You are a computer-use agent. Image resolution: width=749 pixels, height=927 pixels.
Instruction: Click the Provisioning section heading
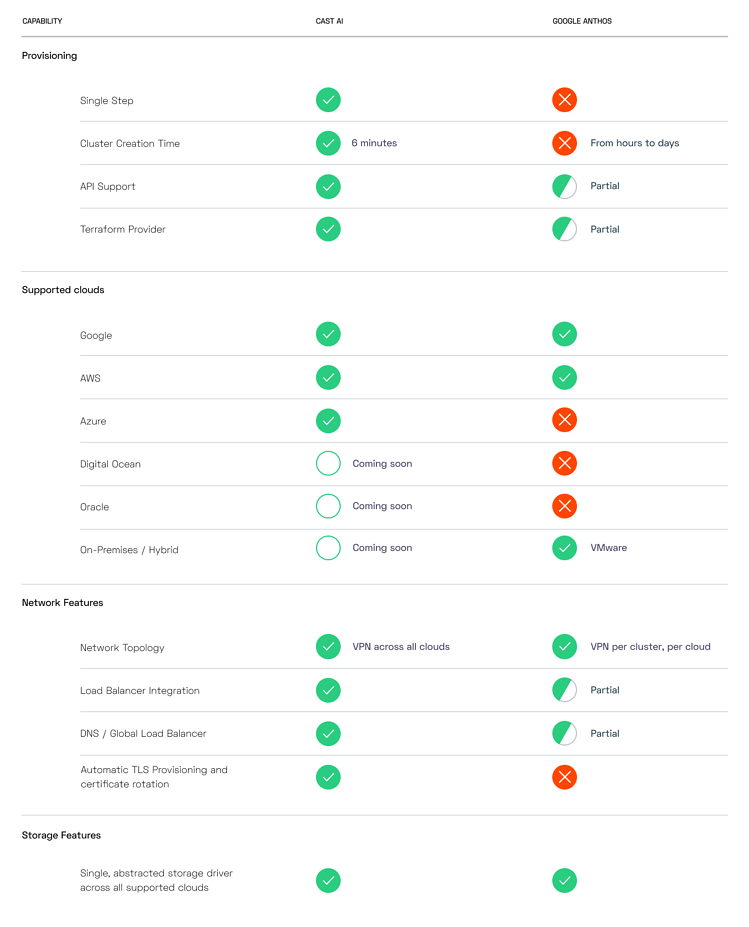[49, 56]
